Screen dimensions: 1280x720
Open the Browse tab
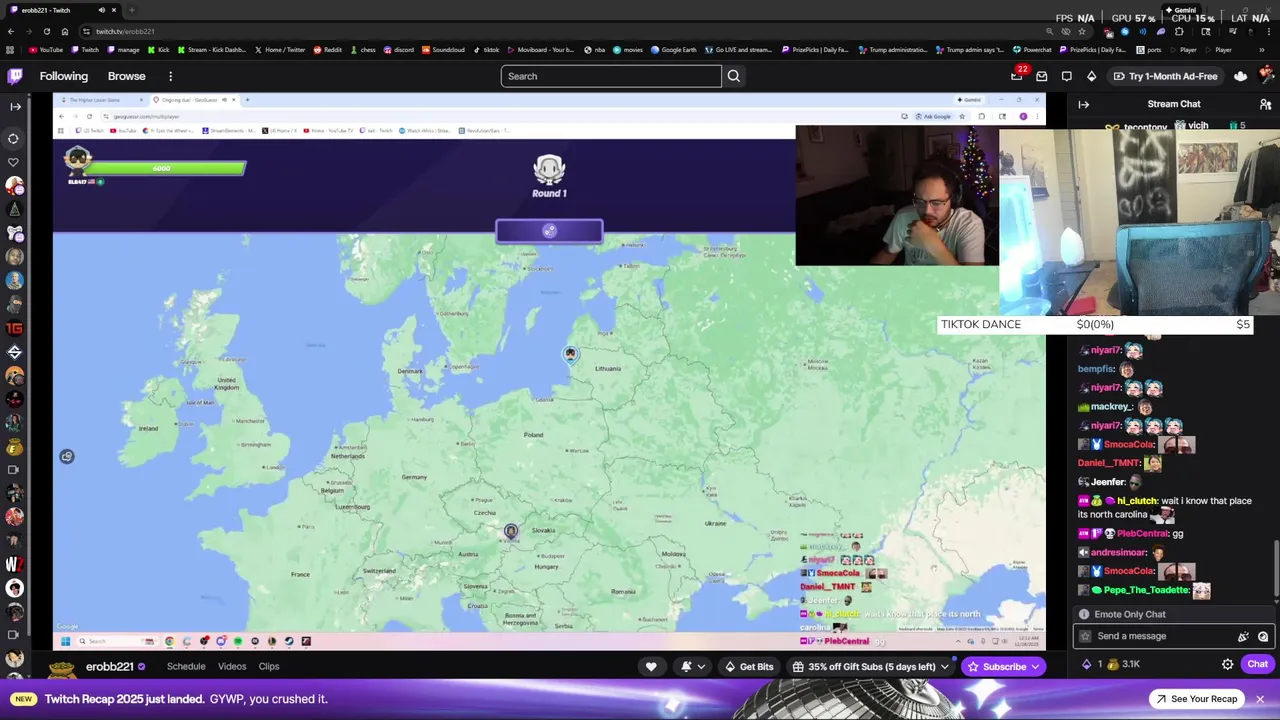[x=127, y=76]
